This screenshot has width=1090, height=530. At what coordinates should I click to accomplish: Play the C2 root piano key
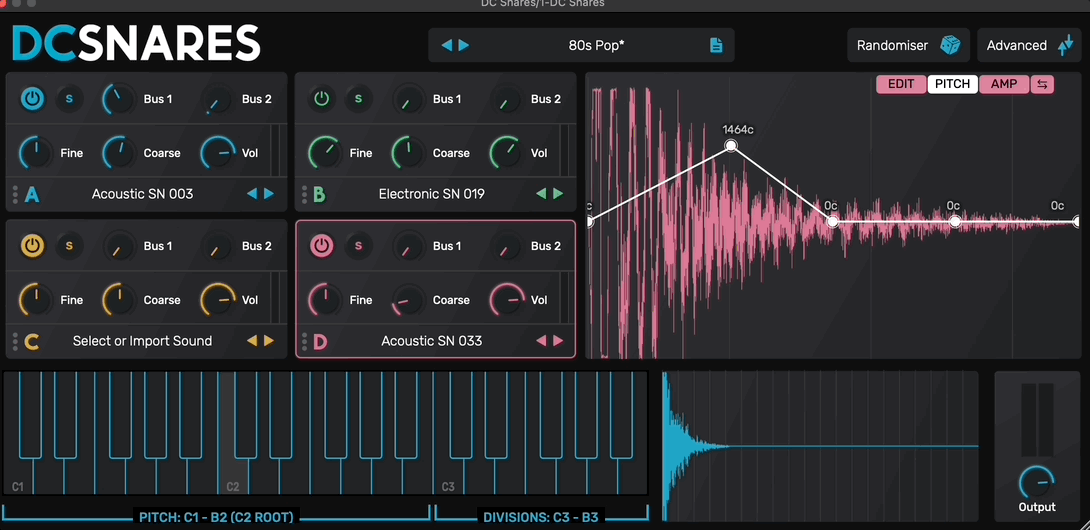232,476
